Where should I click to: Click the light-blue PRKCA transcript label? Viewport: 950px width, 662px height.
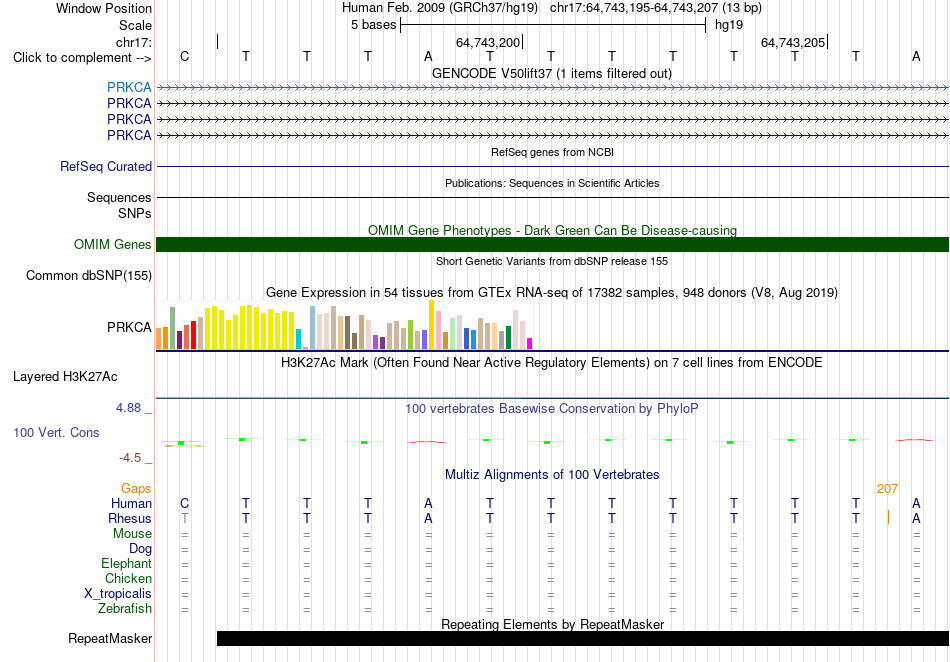click(129, 87)
